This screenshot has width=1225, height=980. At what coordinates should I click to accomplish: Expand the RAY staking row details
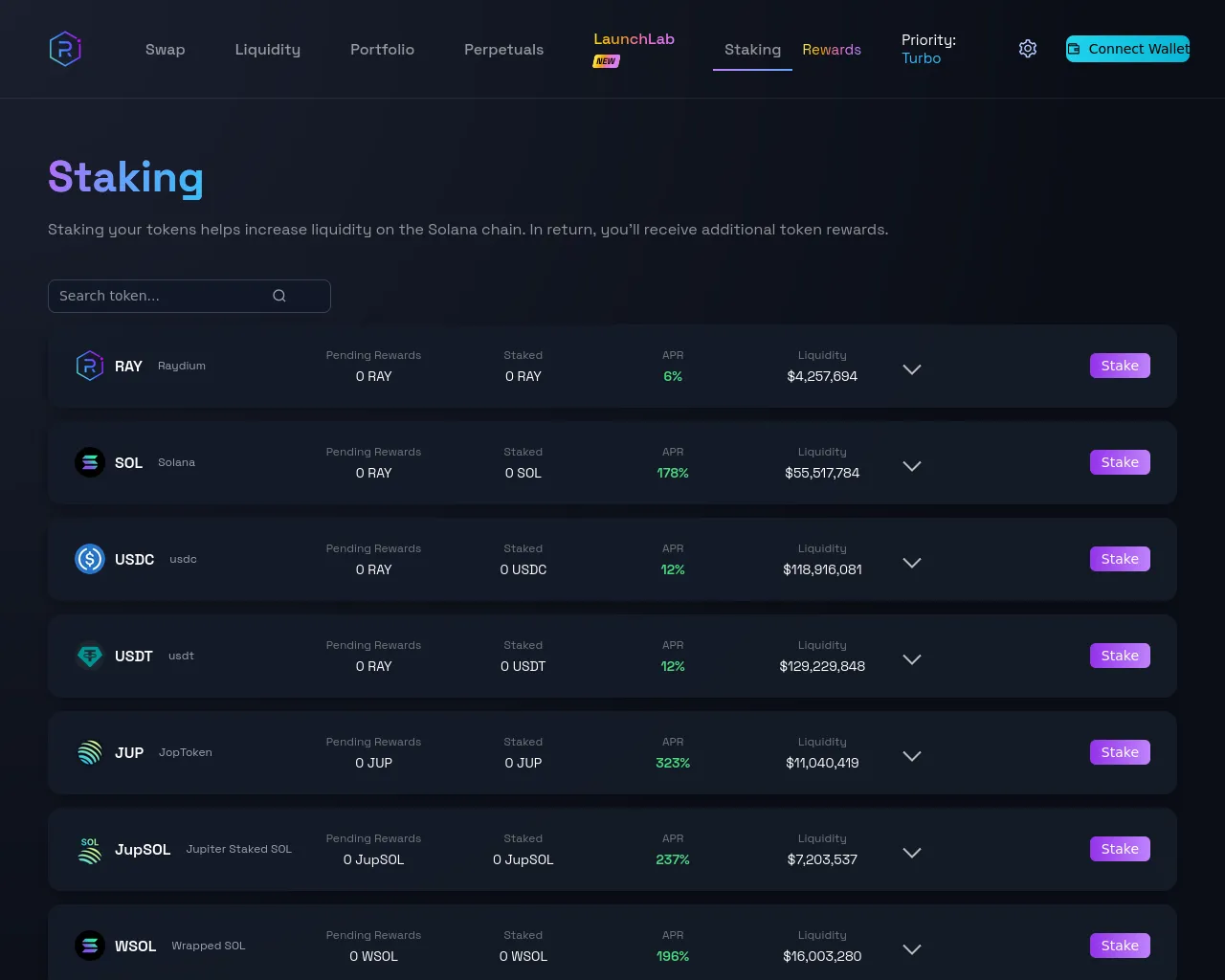pyautogui.click(x=912, y=369)
